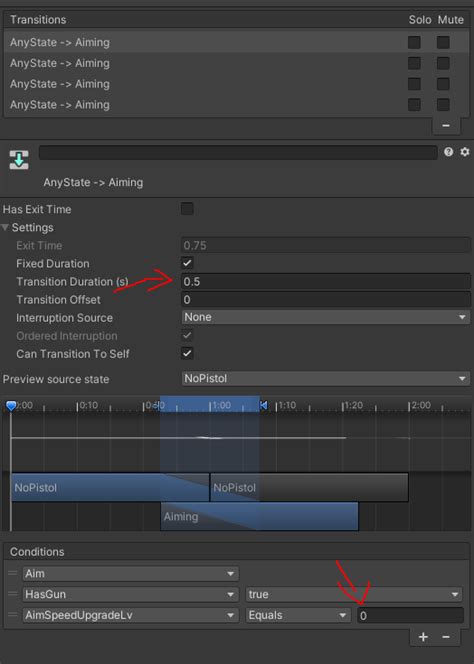Viewport: 474px width, 664px height.
Task: Open the Interruption Source dropdown
Action: 326,317
